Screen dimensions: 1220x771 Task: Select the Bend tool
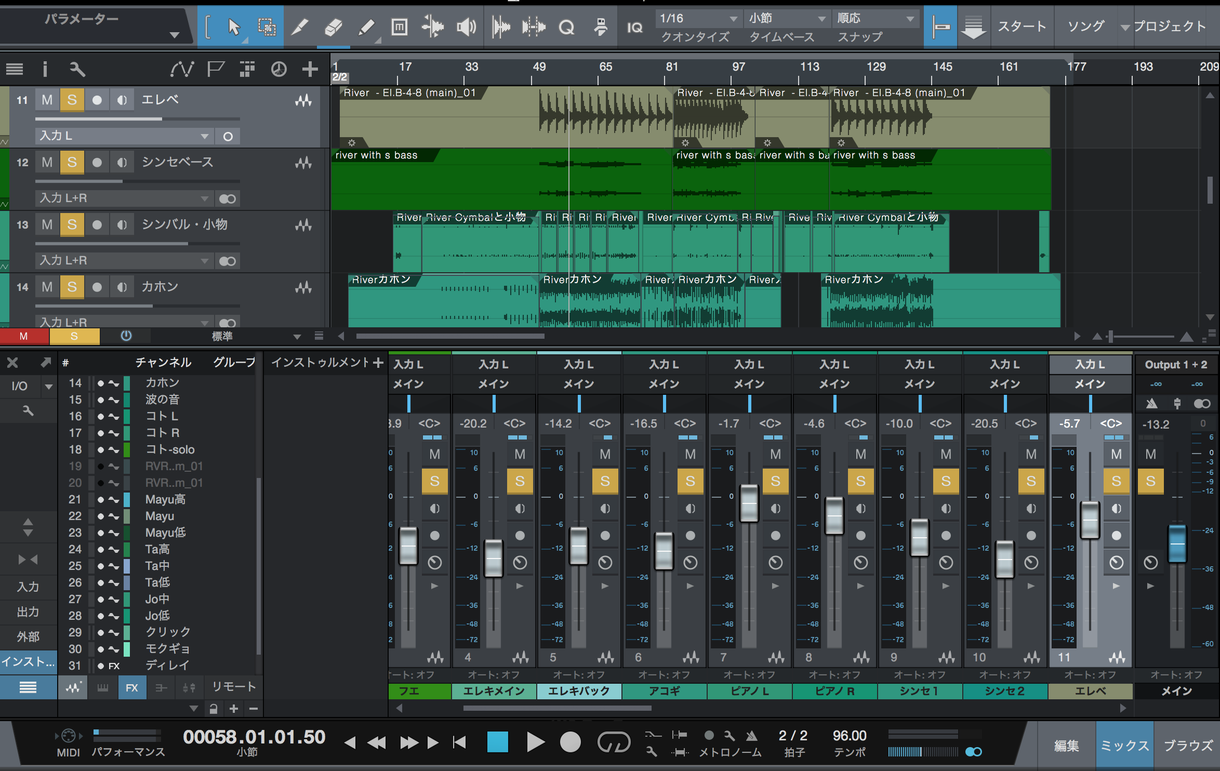[x=433, y=27]
